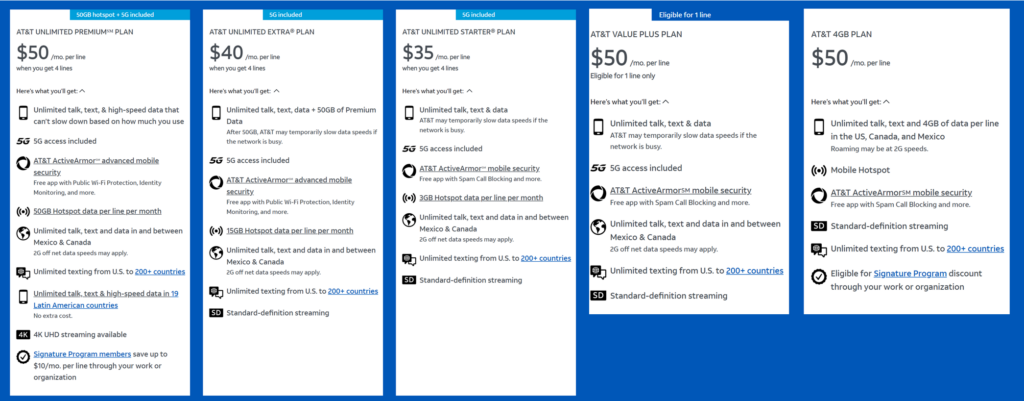
Task: Click the Mobile Hotspot icon in the 4GB plan
Action: [x=819, y=170]
